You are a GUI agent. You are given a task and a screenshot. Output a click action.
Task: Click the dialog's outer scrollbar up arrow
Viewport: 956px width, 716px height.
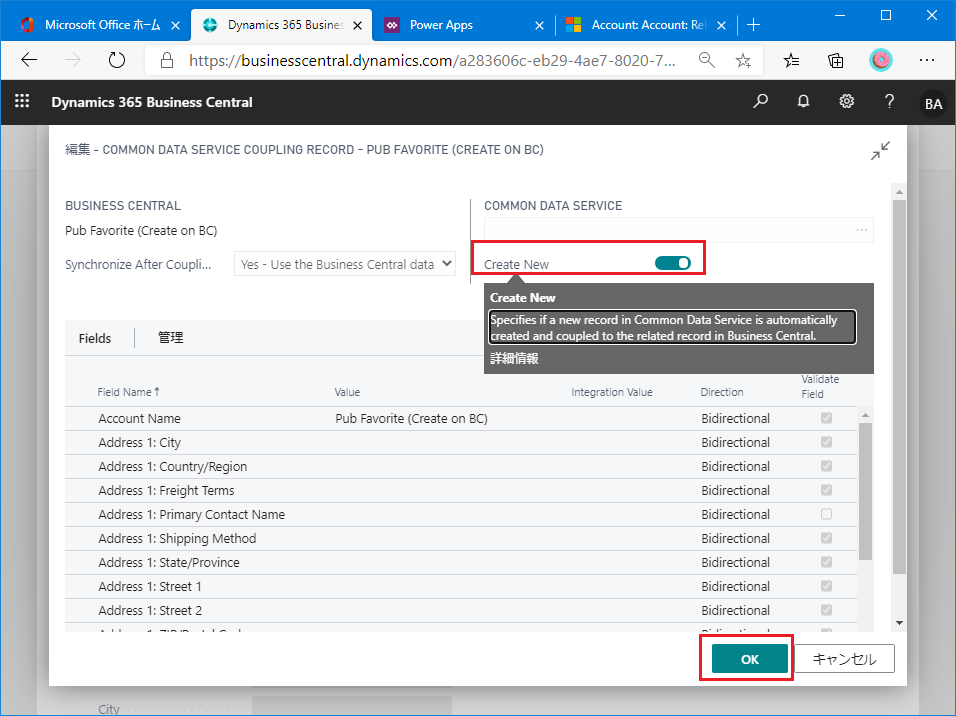coord(899,192)
